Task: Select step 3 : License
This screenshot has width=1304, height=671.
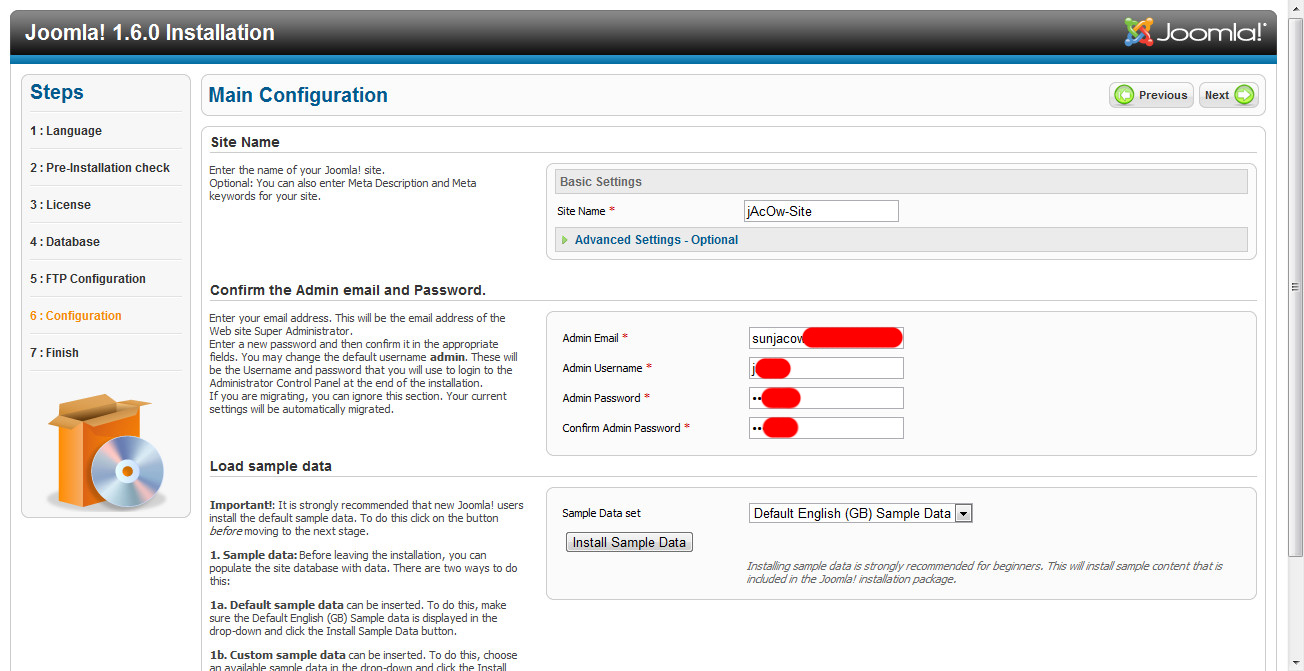Action: (x=60, y=205)
